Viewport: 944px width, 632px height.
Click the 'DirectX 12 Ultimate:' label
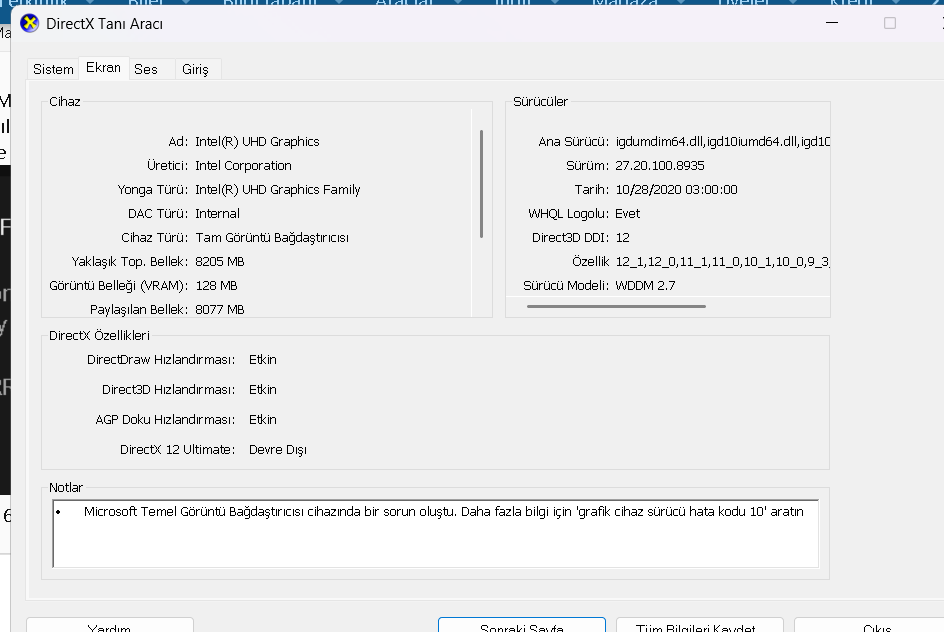tap(178, 450)
